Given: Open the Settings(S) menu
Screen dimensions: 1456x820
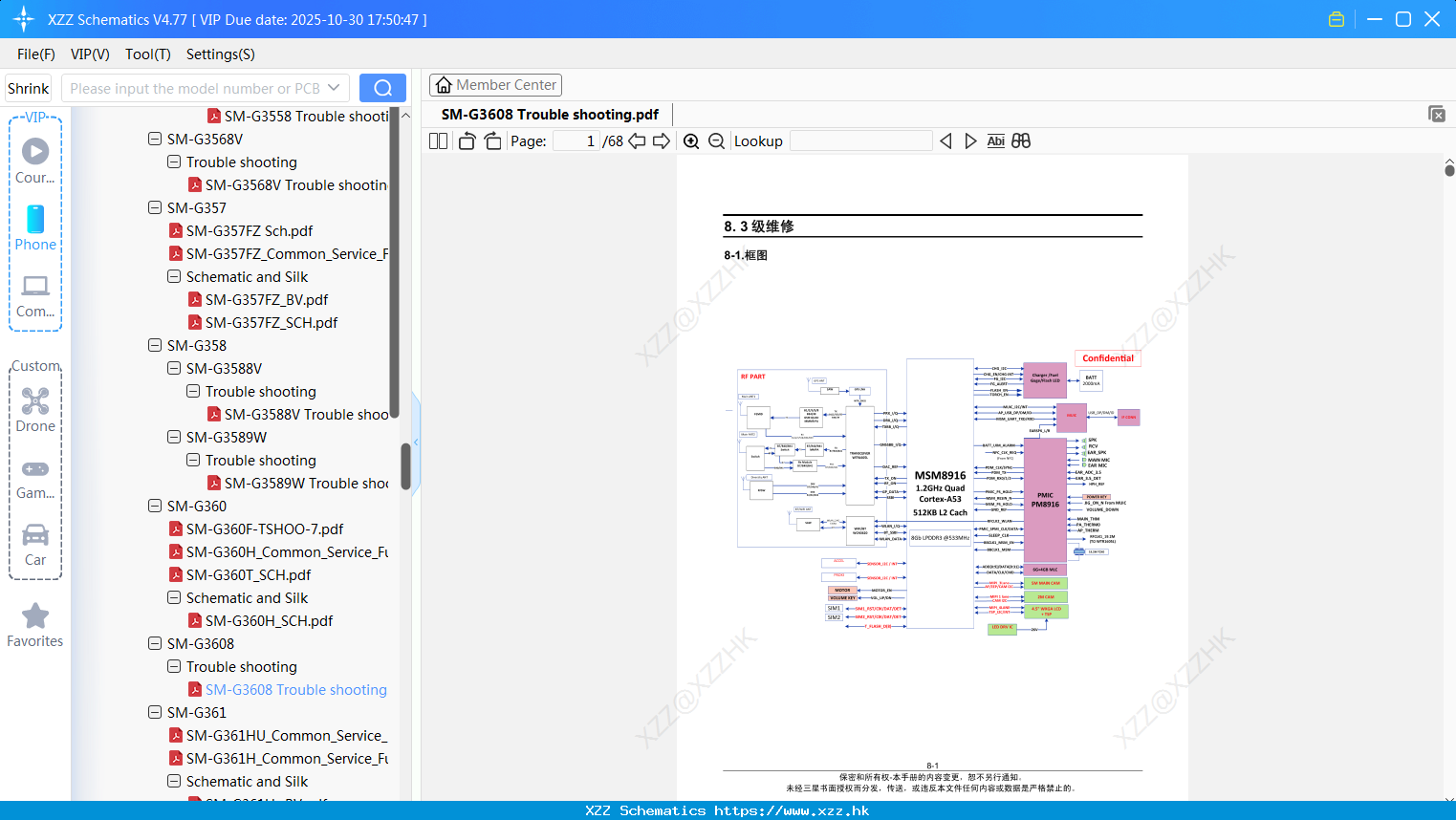Looking at the screenshot, I should 221,54.
